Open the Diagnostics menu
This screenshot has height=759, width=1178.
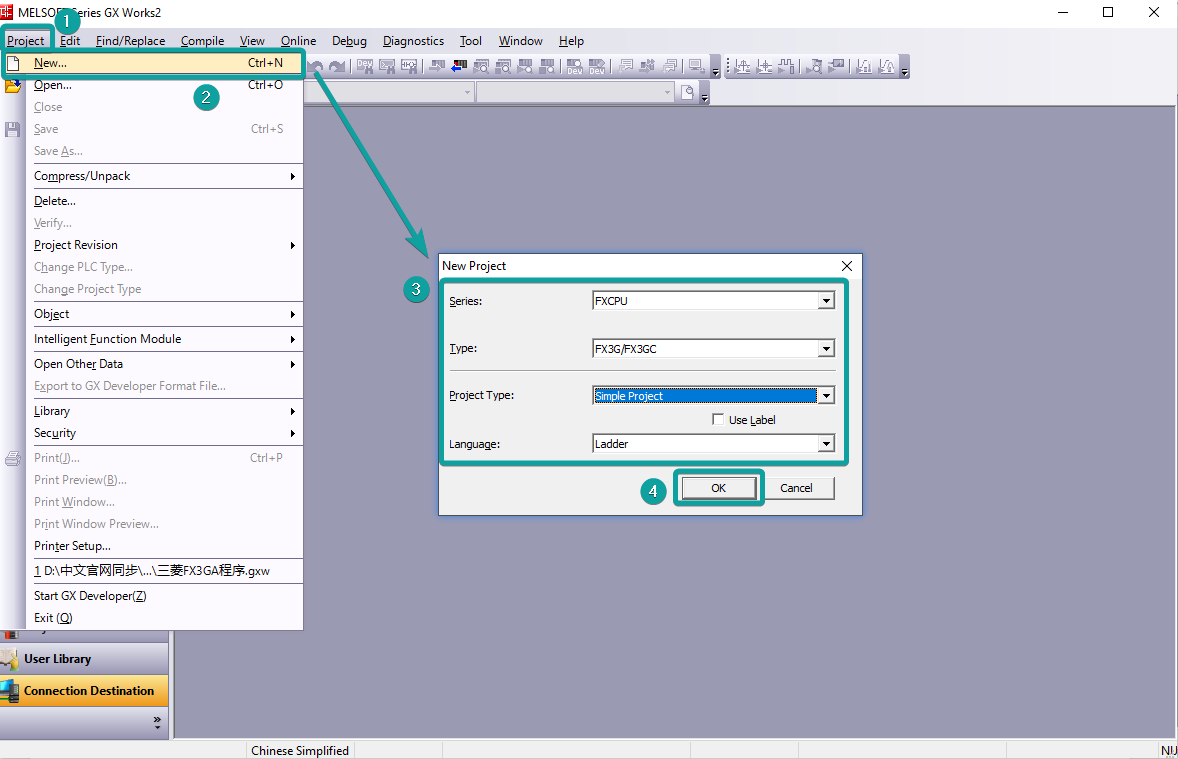[x=413, y=41]
